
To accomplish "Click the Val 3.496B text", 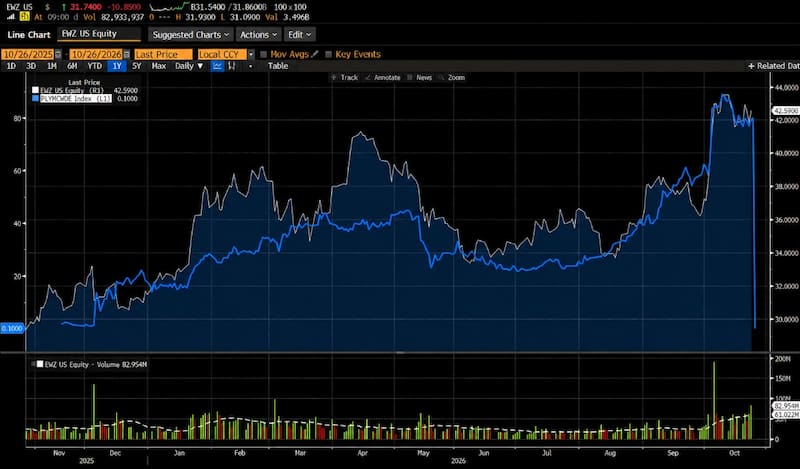I will pyautogui.click(x=286, y=17).
